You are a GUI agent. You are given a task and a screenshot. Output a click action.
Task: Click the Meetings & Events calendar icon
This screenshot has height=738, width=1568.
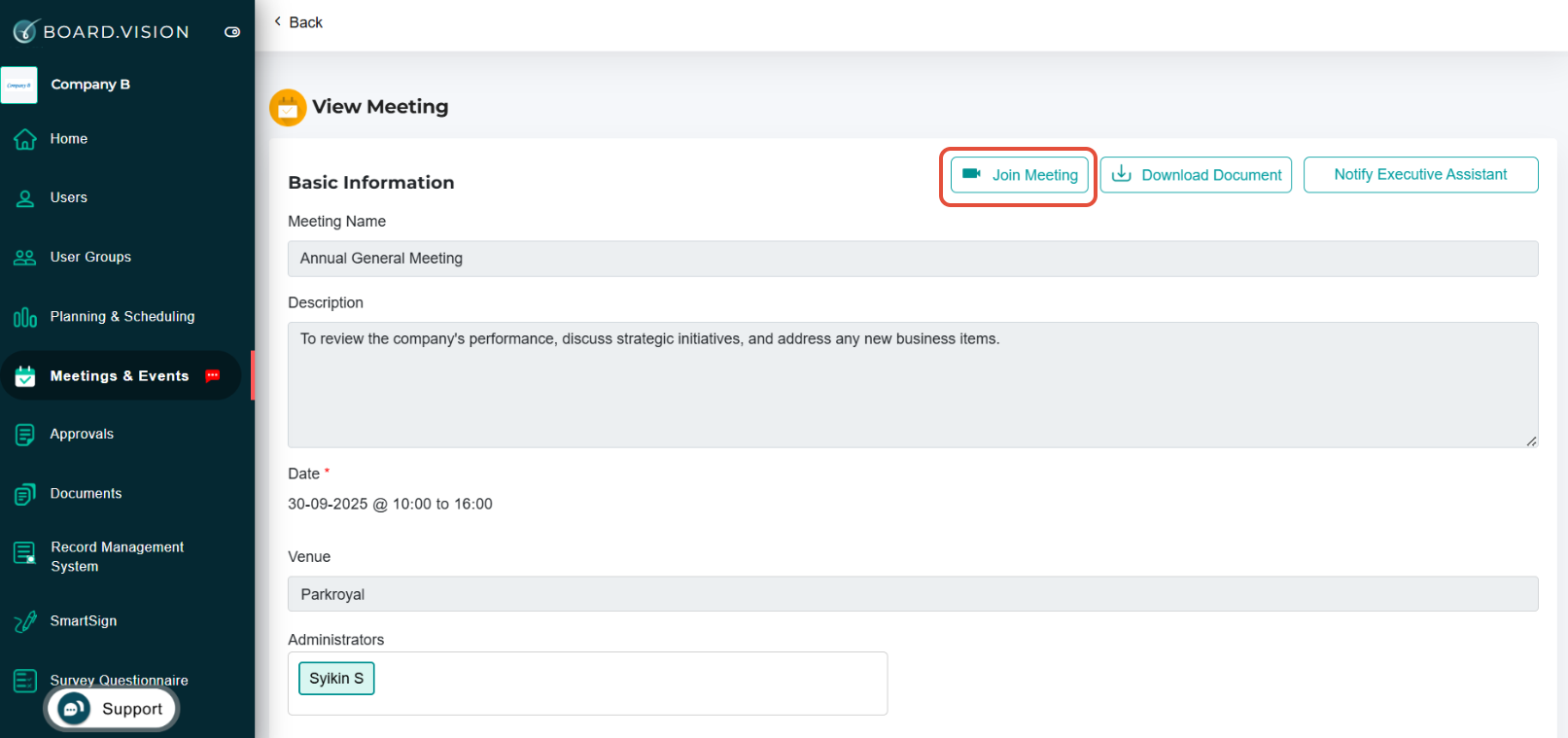[25, 376]
